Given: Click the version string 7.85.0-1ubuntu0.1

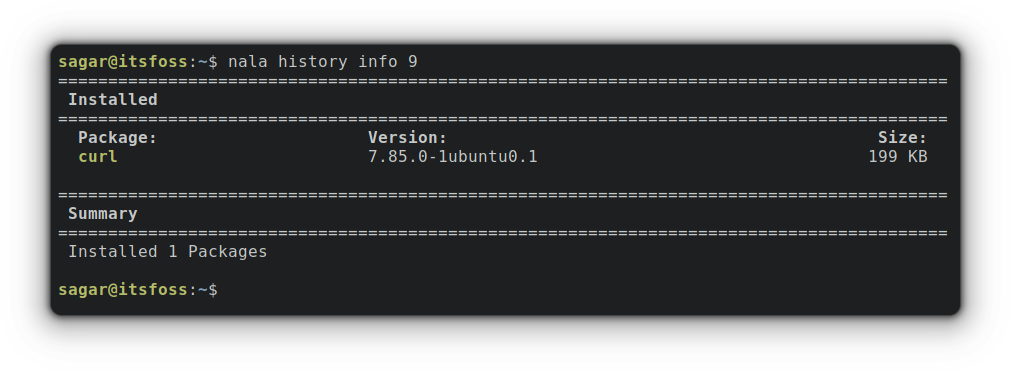Looking at the screenshot, I should [452, 157].
